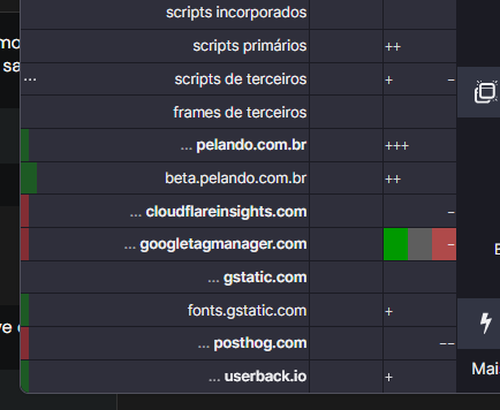Set googletagmanager.com rule to gray noop
This screenshot has height=410, width=500.
pos(420,244)
